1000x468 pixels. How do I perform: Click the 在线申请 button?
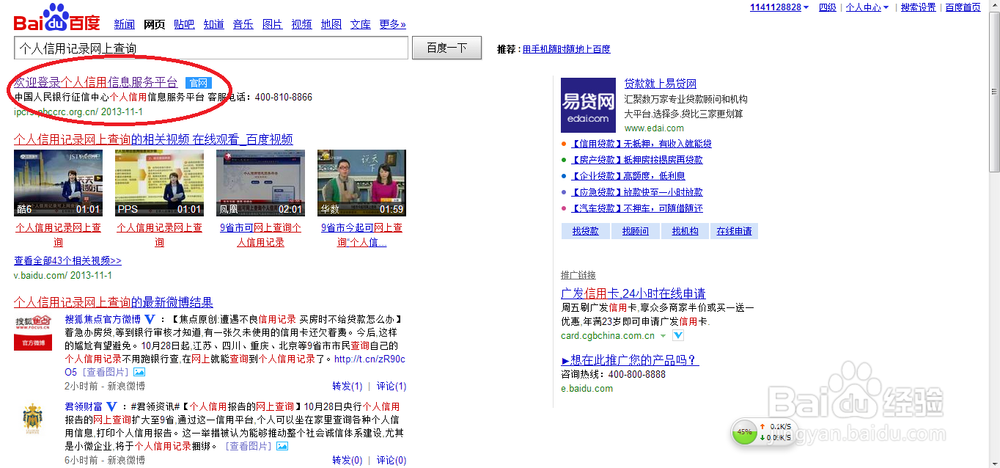pos(734,231)
